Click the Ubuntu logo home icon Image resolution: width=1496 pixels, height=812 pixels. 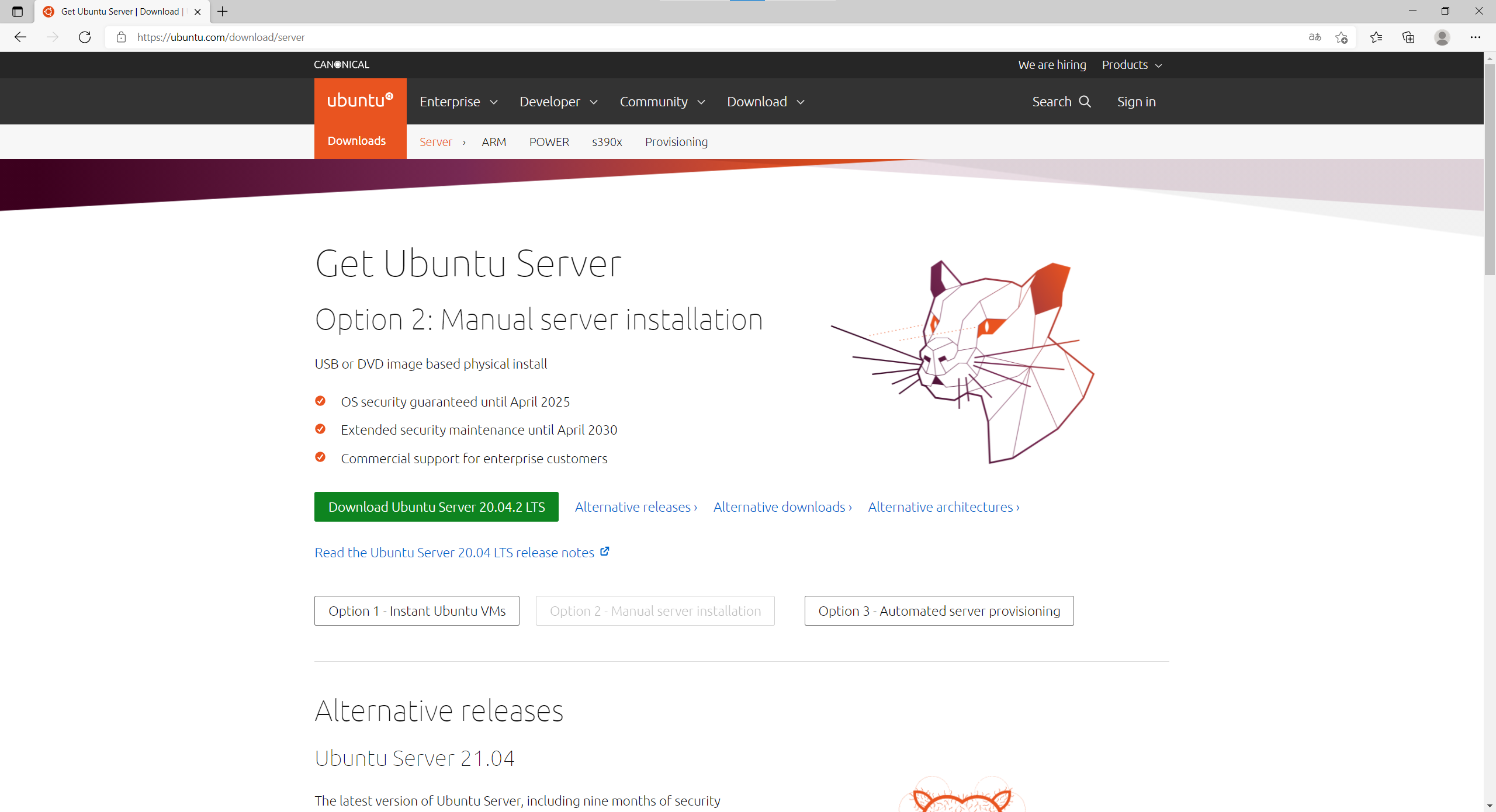(360, 101)
